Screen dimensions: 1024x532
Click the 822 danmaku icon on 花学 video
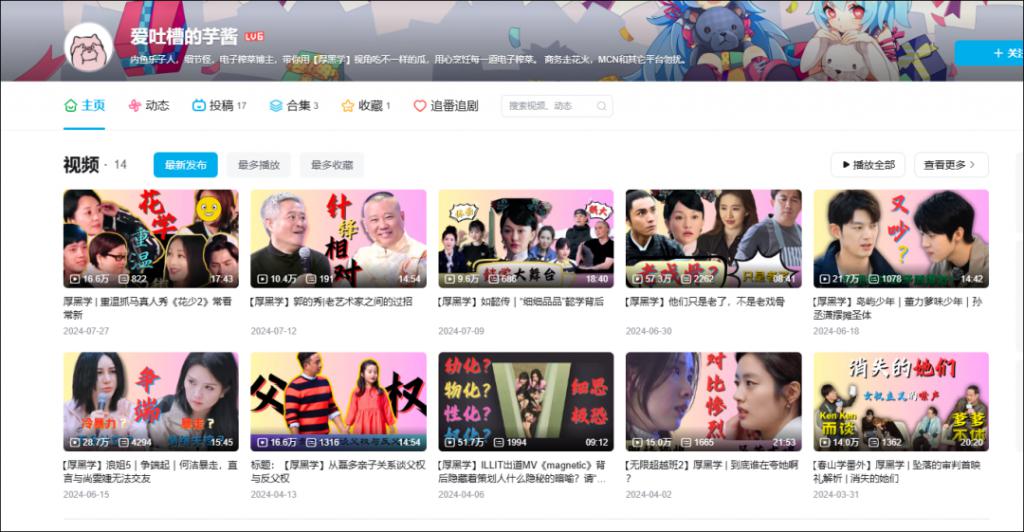123,279
